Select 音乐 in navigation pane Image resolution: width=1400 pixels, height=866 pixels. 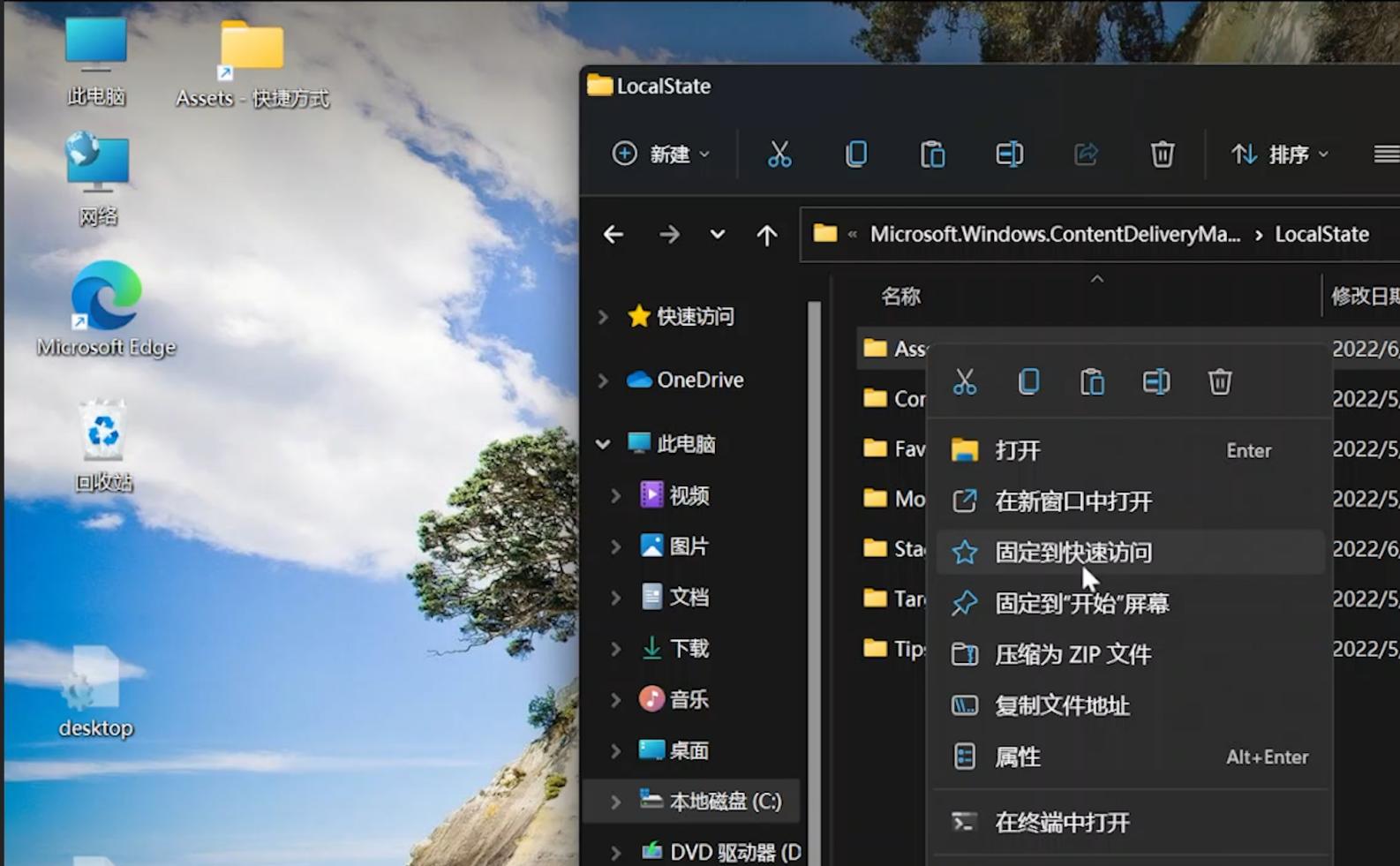[674, 700]
